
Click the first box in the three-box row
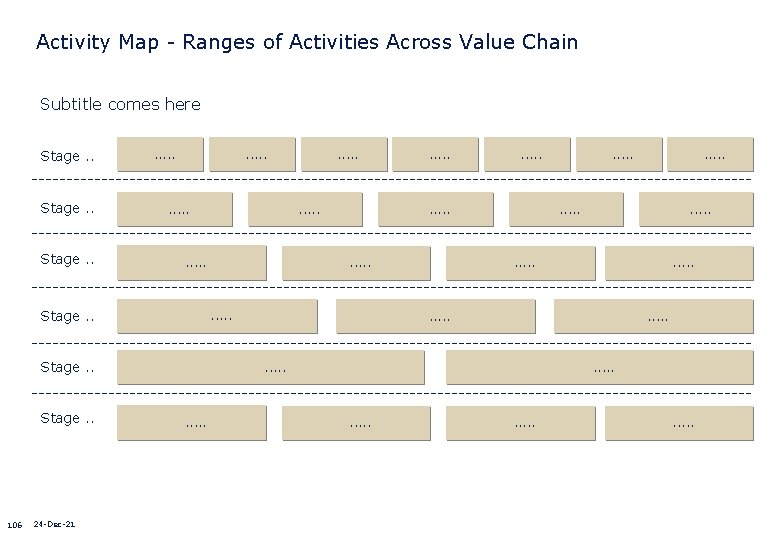218,316
